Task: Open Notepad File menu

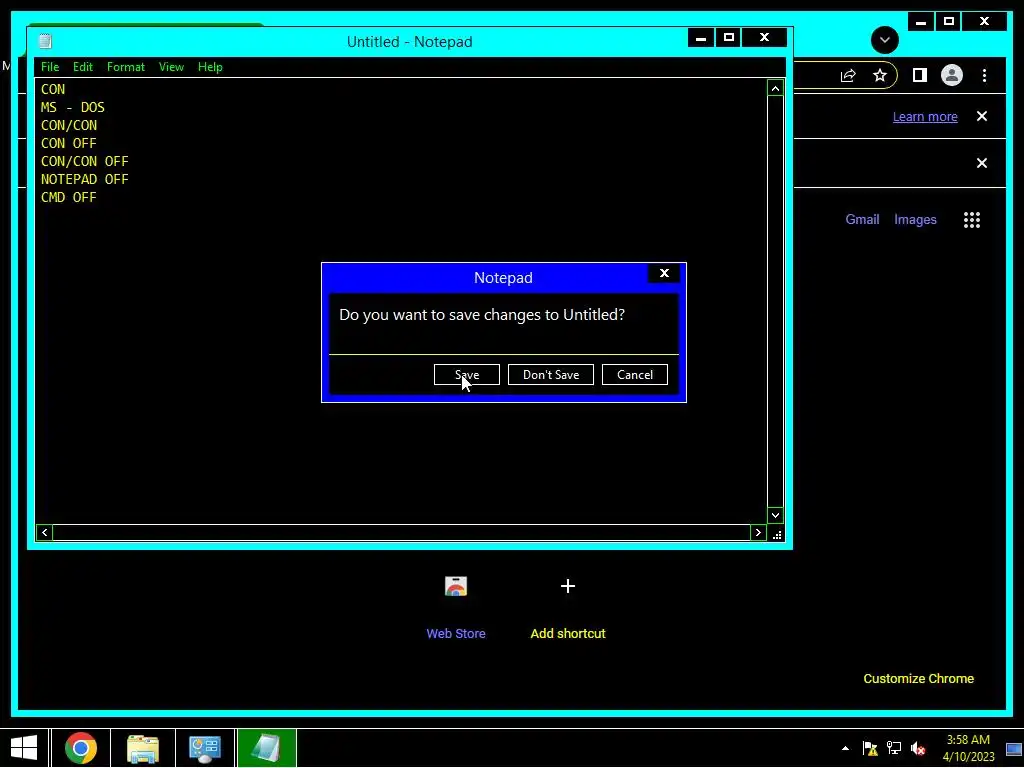Action: [50, 67]
